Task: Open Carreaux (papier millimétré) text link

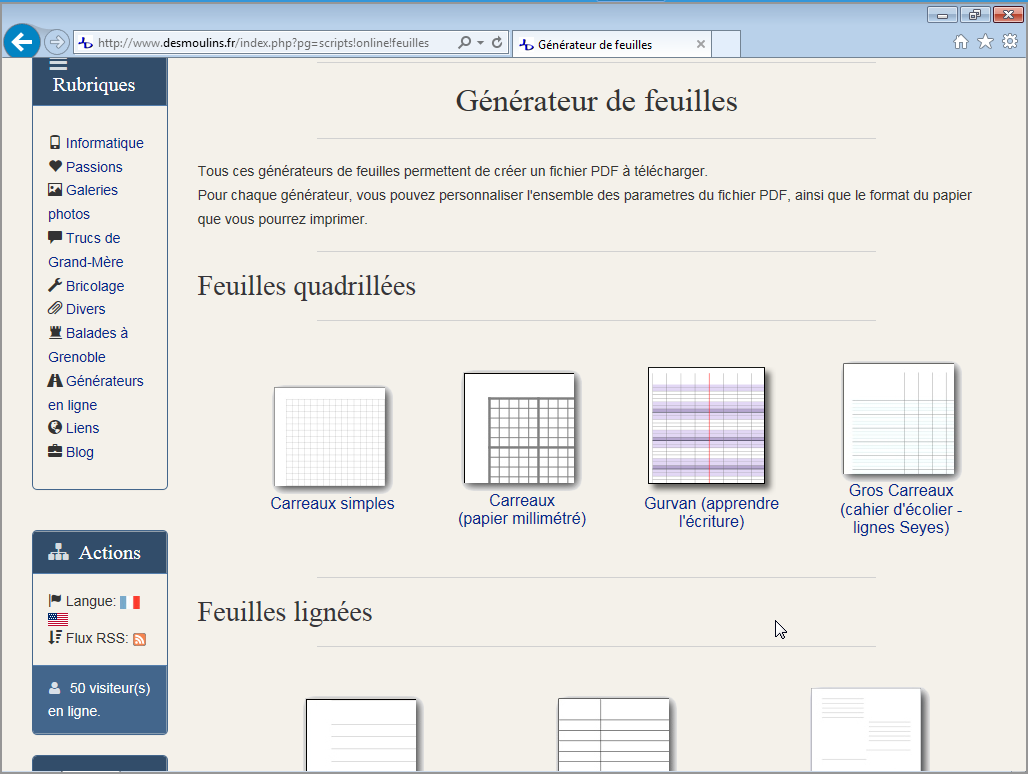Action: click(x=522, y=509)
